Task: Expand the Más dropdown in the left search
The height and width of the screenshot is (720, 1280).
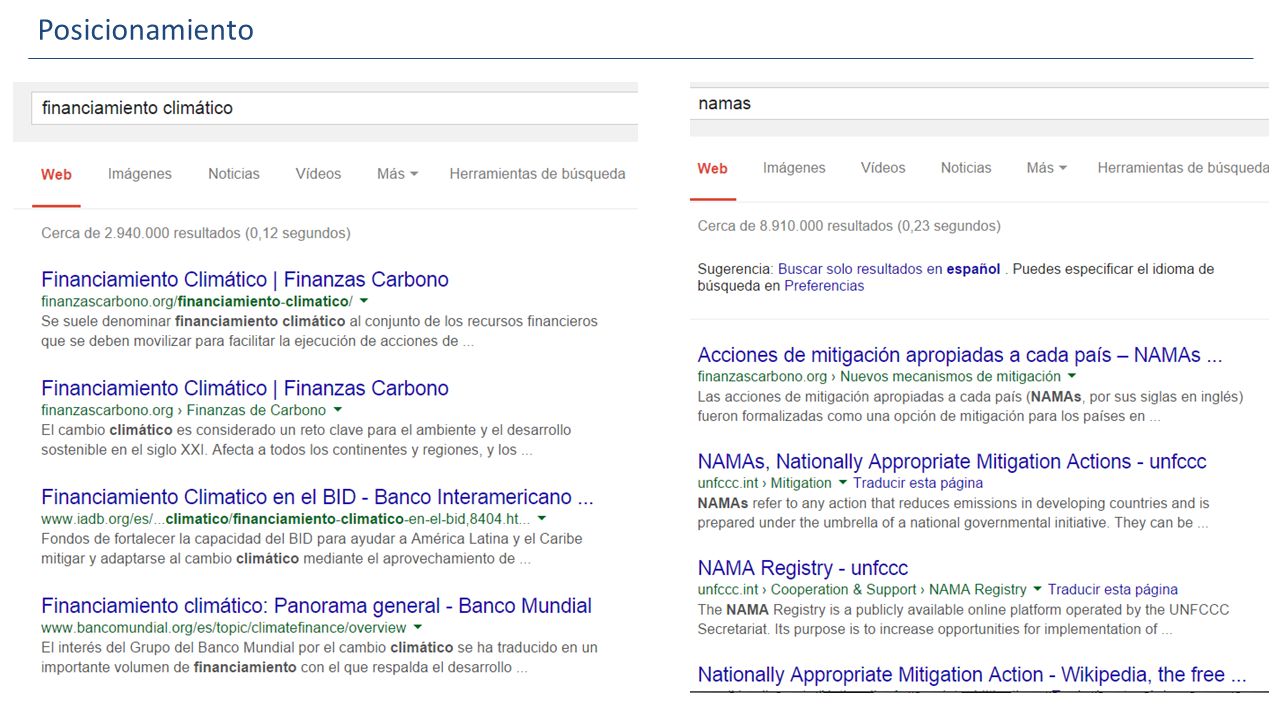Action: pyautogui.click(x=397, y=174)
